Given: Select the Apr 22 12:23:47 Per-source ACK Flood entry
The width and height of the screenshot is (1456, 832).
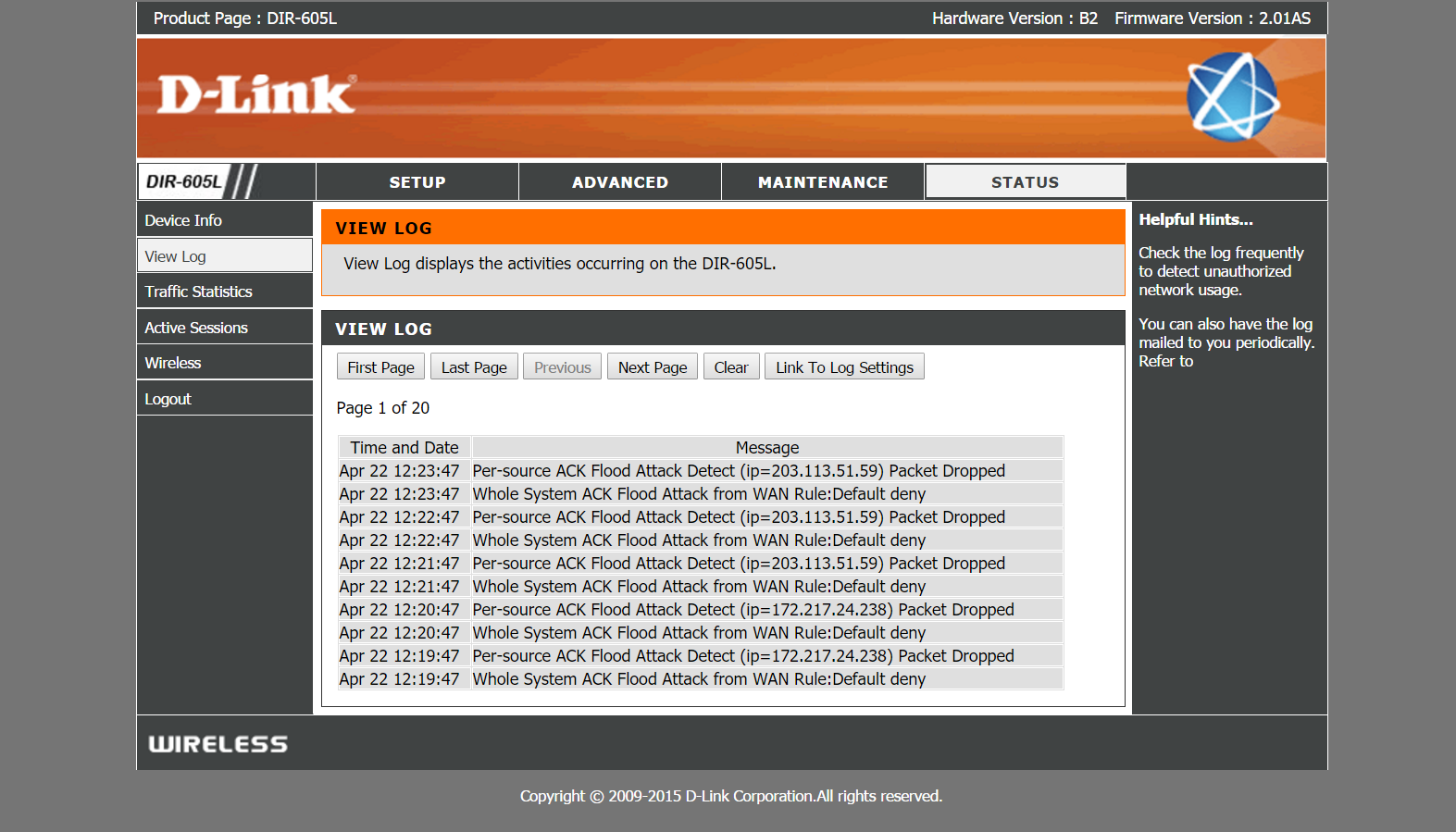Looking at the screenshot, I should click(x=701, y=471).
